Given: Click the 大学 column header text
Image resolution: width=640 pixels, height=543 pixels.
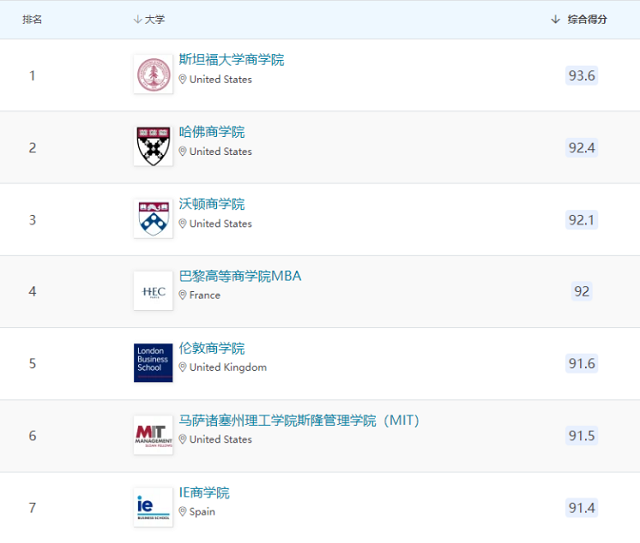Looking at the screenshot, I should (155, 19).
